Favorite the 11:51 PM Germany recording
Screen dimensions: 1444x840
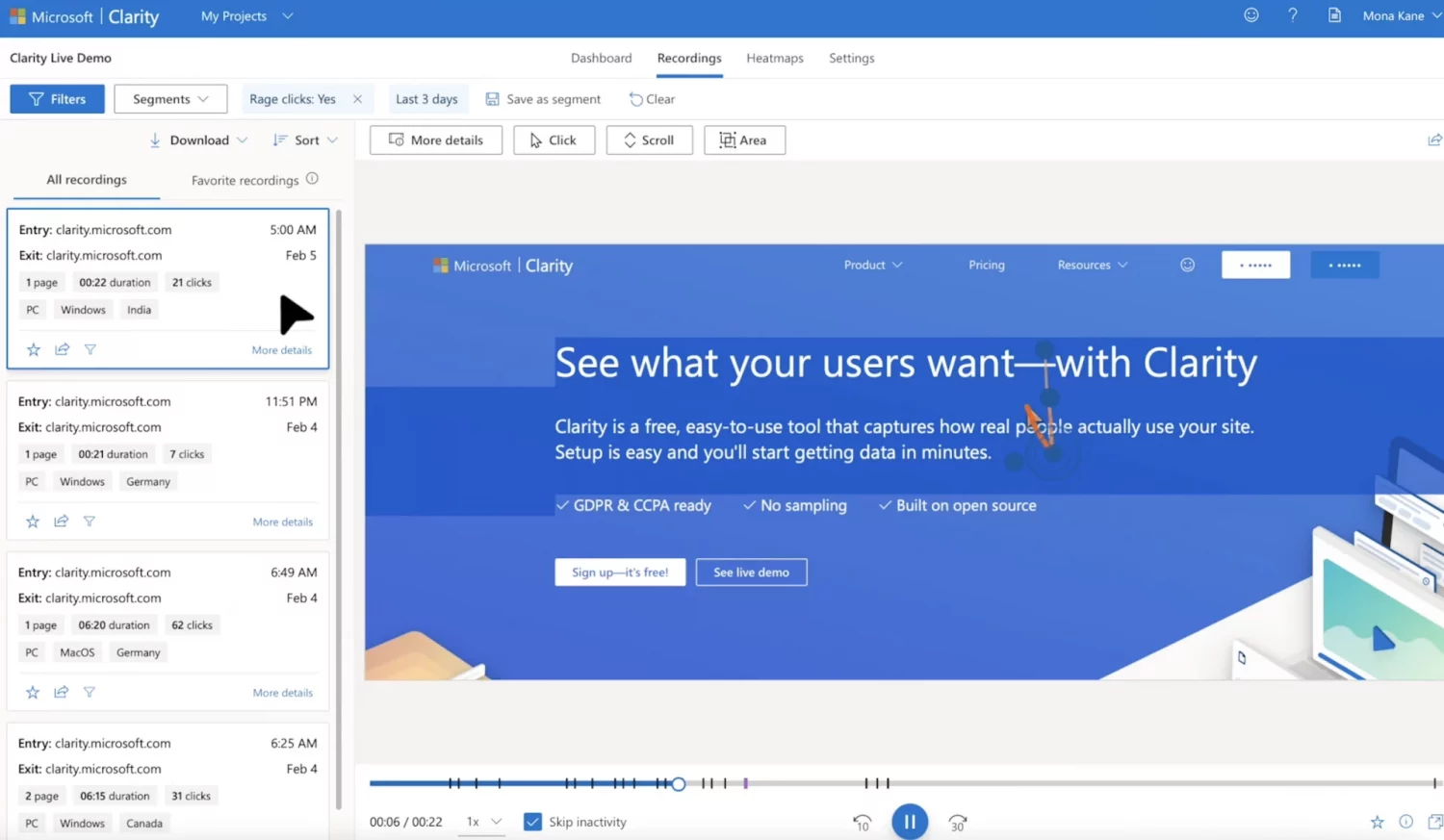[x=33, y=521]
